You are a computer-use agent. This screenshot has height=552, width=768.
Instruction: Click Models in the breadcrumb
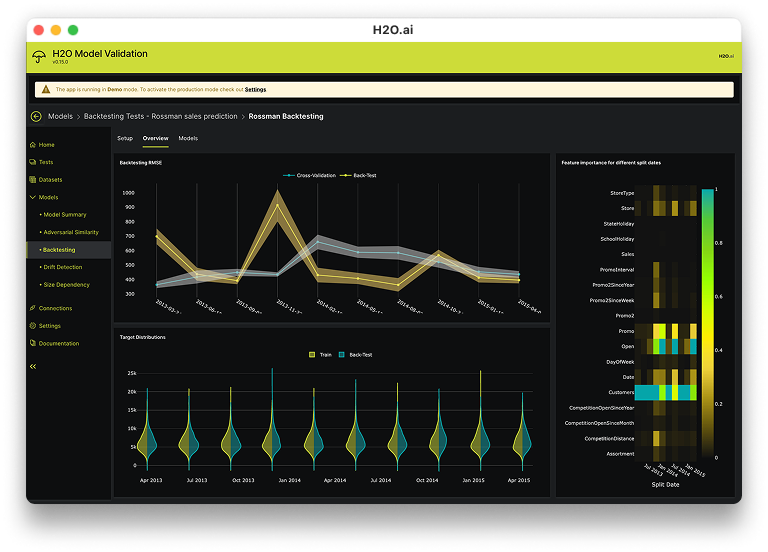(60, 116)
